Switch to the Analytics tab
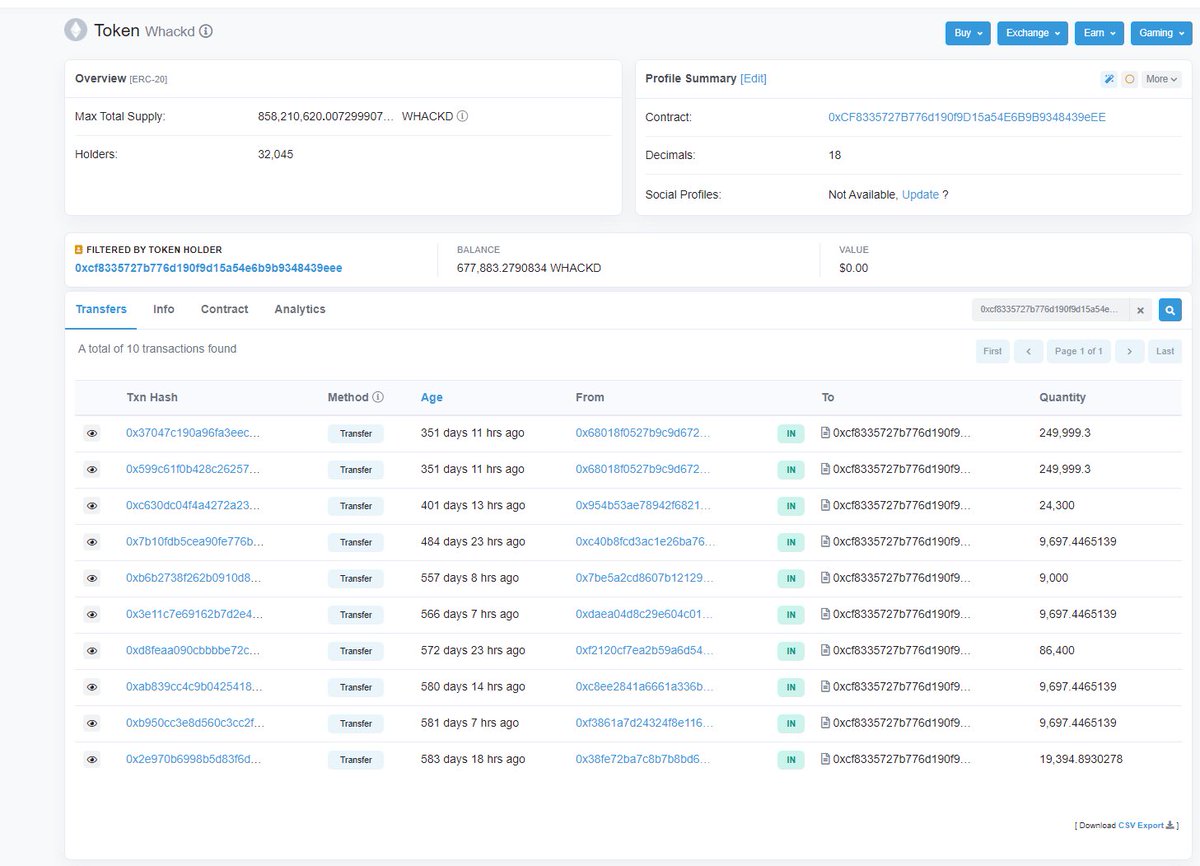The image size is (1200, 866). [300, 309]
